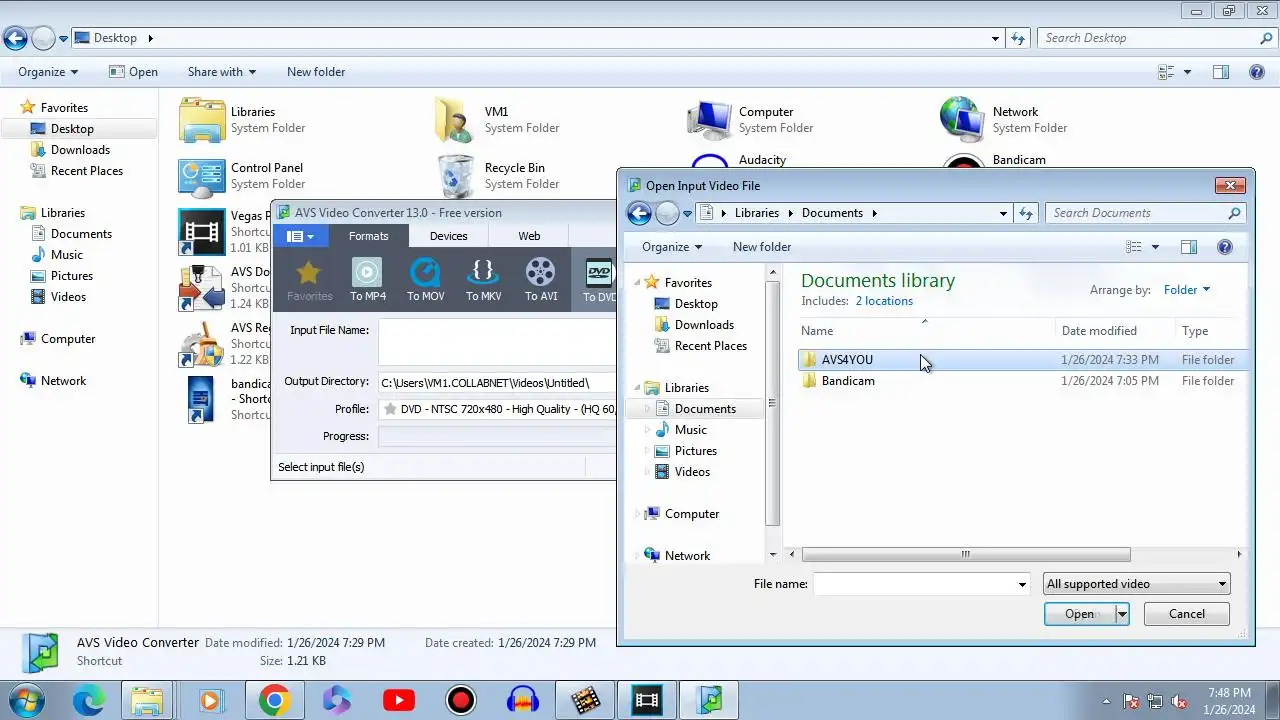Select Music in the dialog's Libraries tree

point(690,430)
